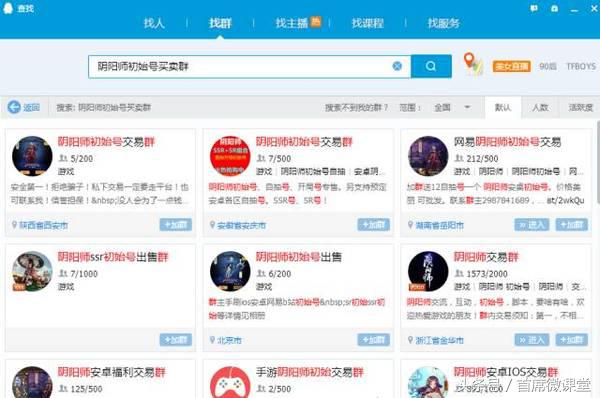Expand the 范围 全国 dropdown
This screenshot has width=600, height=398.
[x=452, y=108]
